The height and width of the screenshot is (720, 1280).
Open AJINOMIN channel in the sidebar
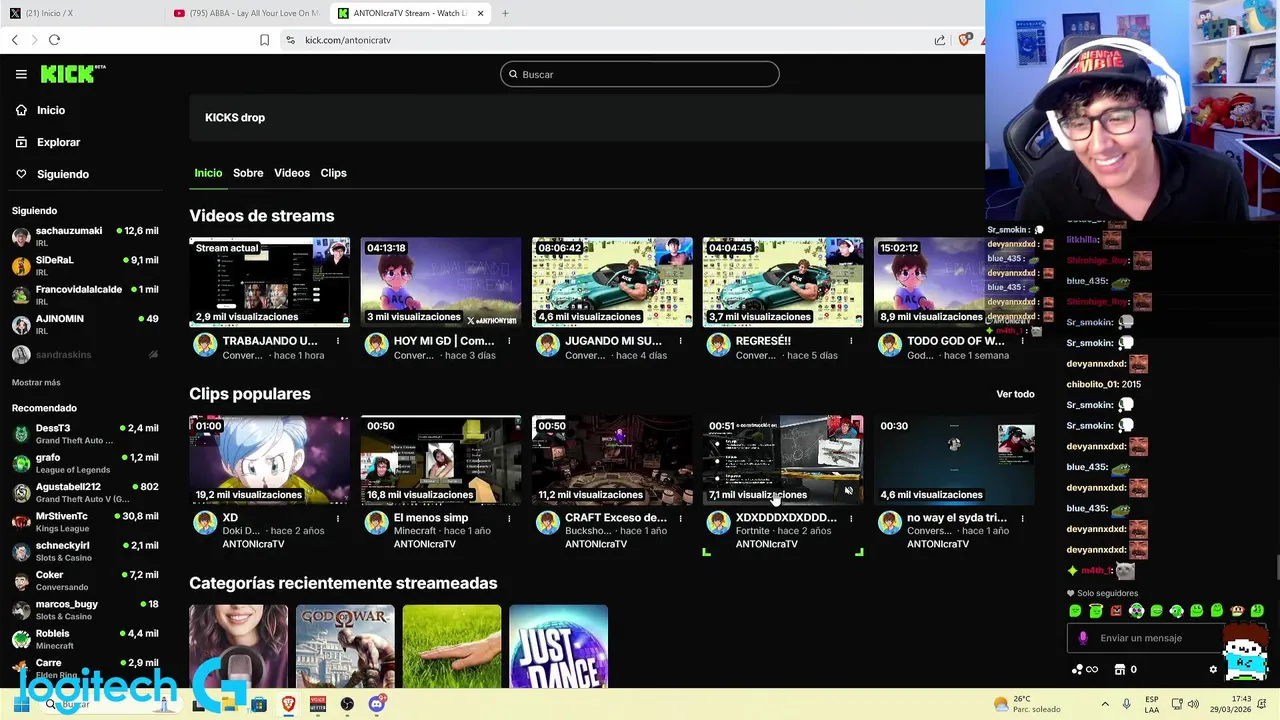(85, 324)
